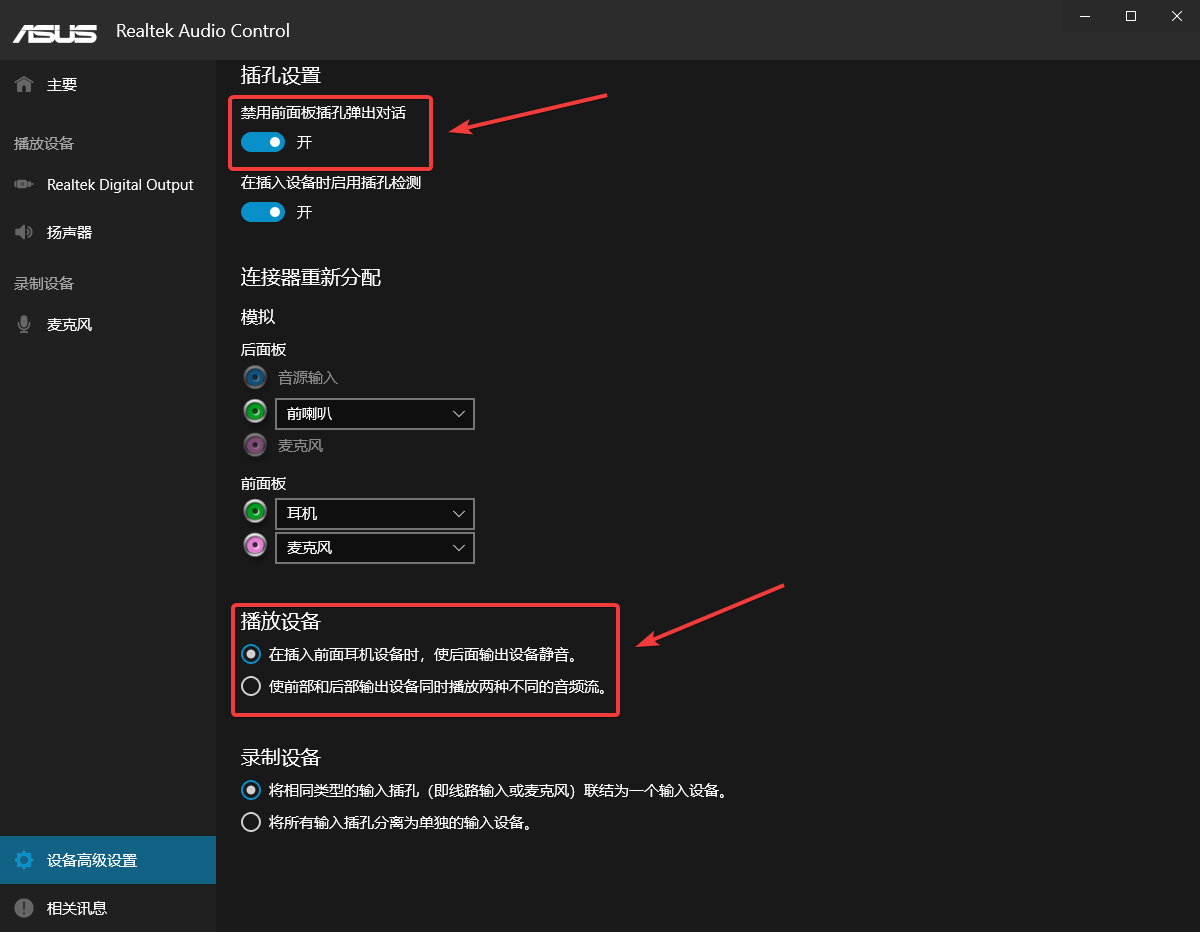Click the green front panel headphone jack icon
The width and height of the screenshot is (1200, 932).
point(256,512)
